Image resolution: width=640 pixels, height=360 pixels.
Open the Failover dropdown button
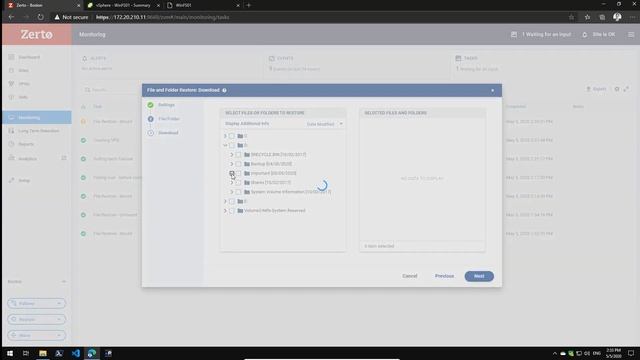point(36,303)
